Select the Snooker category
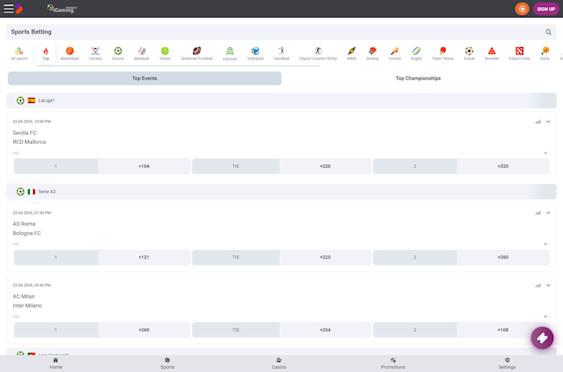 pos(492,54)
